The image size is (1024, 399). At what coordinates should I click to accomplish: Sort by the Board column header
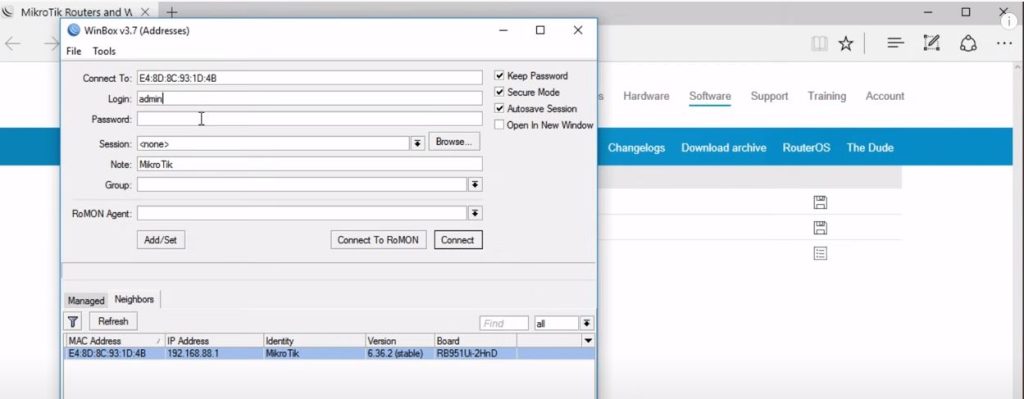[475, 341]
